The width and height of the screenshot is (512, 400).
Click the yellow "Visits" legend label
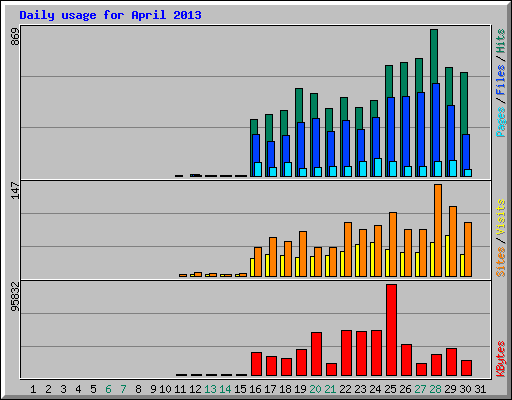click(x=501, y=218)
